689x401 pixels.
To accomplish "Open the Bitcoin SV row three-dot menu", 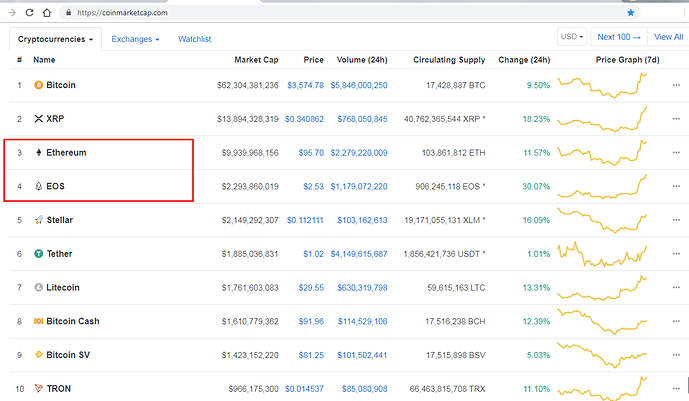I will pos(676,354).
